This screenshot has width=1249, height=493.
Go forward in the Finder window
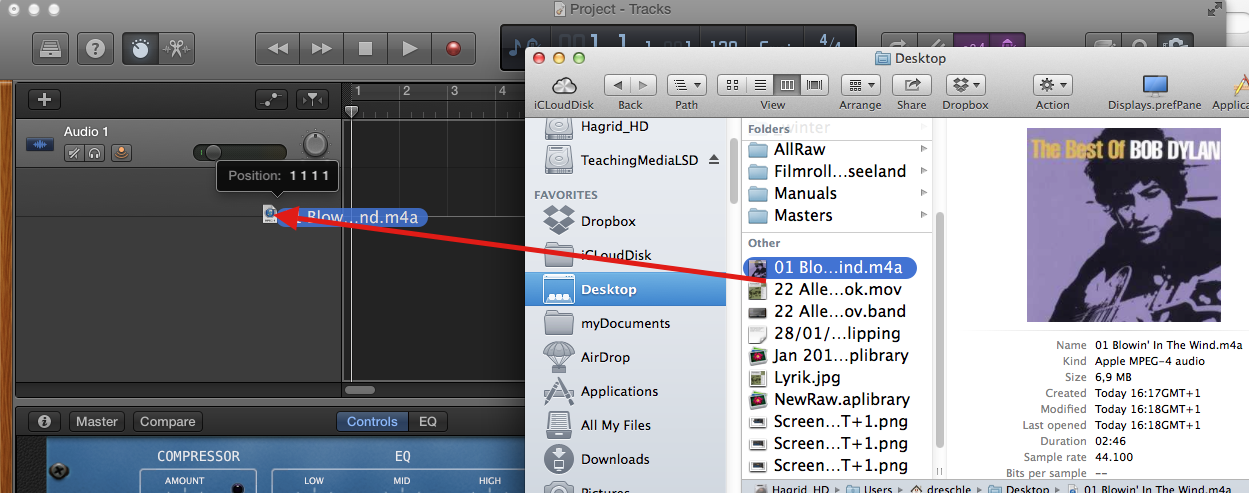tap(644, 85)
